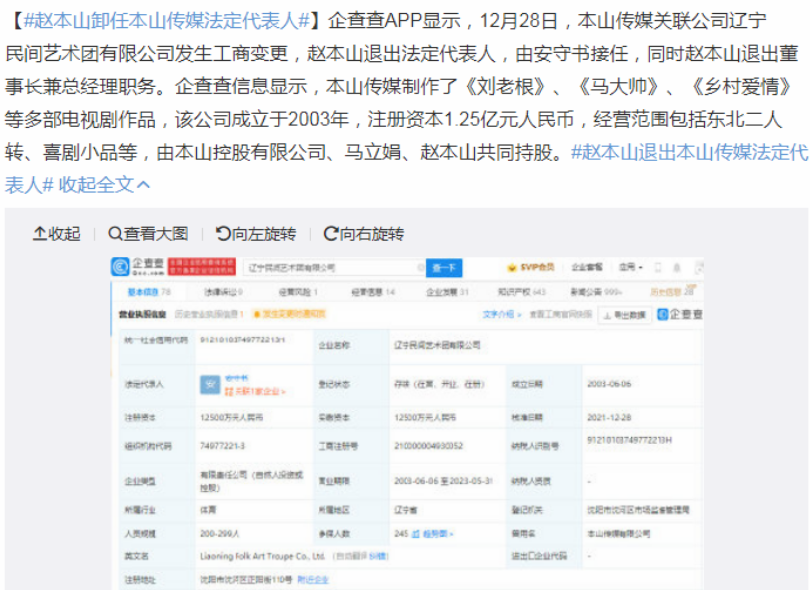Click English name Liaoning Folk Art Troupe Co., Ltd.
The height and width of the screenshot is (590, 810).
coord(262,556)
